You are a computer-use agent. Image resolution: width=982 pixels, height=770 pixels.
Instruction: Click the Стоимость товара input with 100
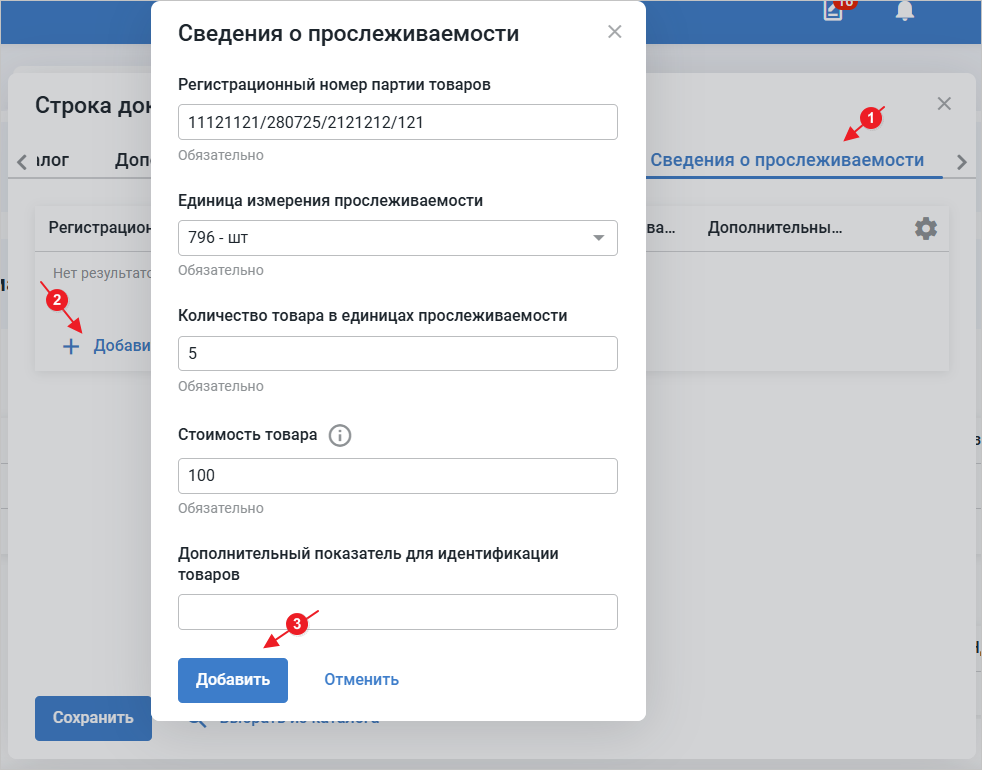397,476
